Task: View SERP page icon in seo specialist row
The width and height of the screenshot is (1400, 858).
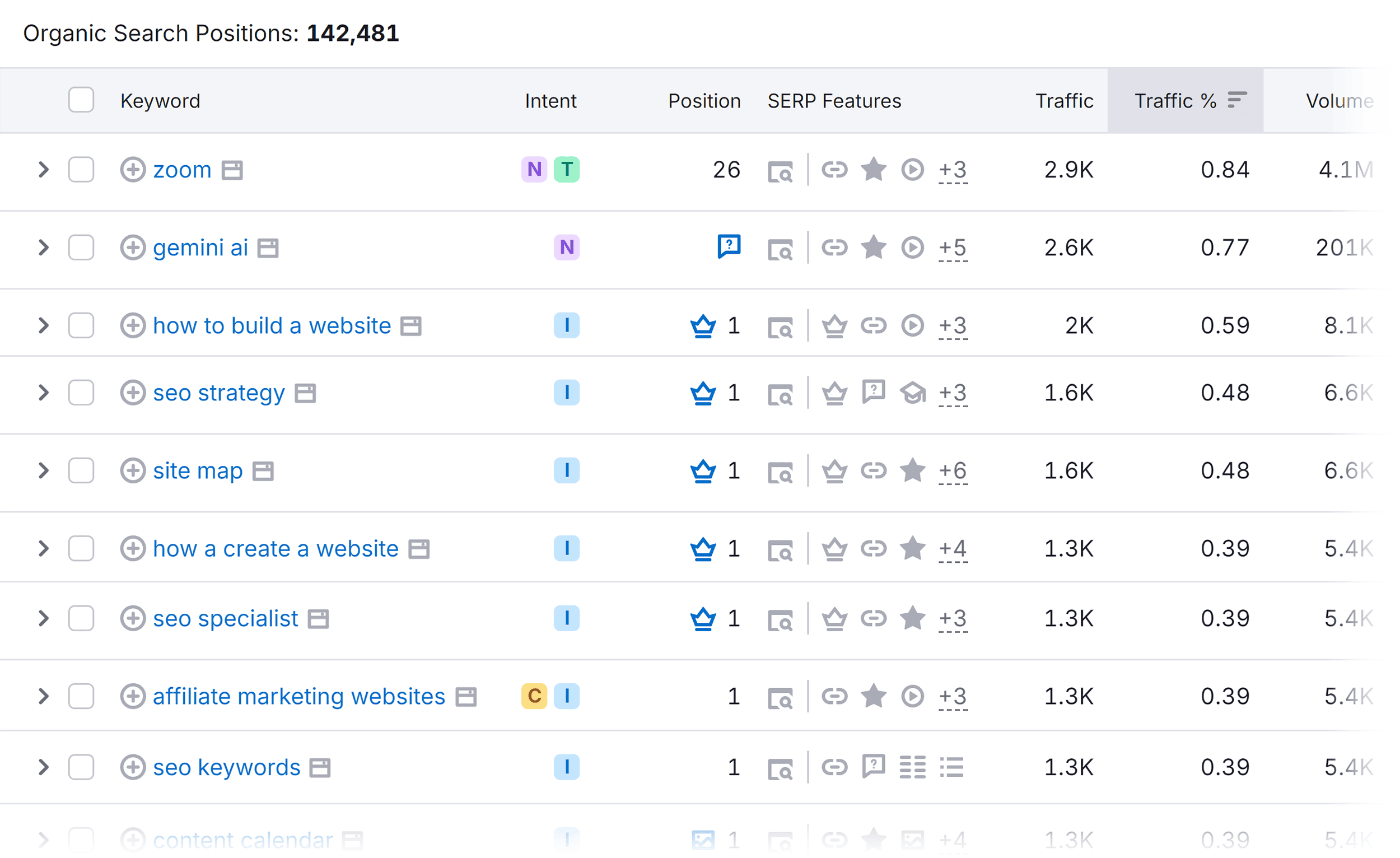Action: 780,621
